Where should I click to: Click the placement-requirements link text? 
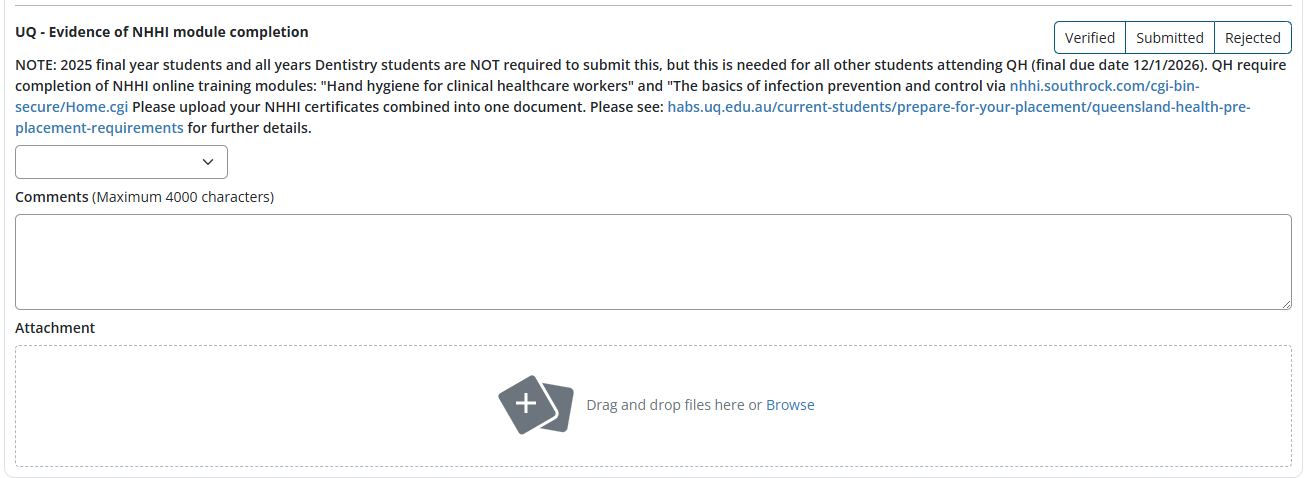(x=99, y=128)
